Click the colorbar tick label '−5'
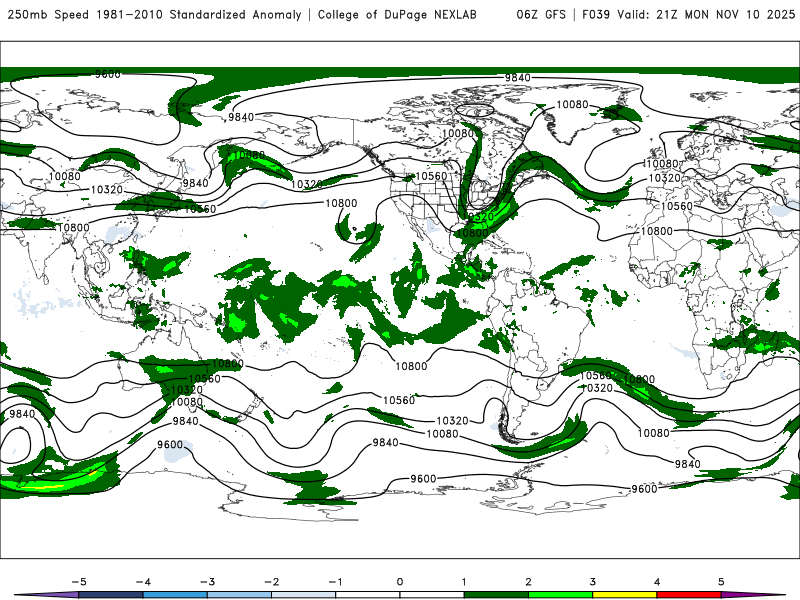The image size is (800, 600). (79, 582)
